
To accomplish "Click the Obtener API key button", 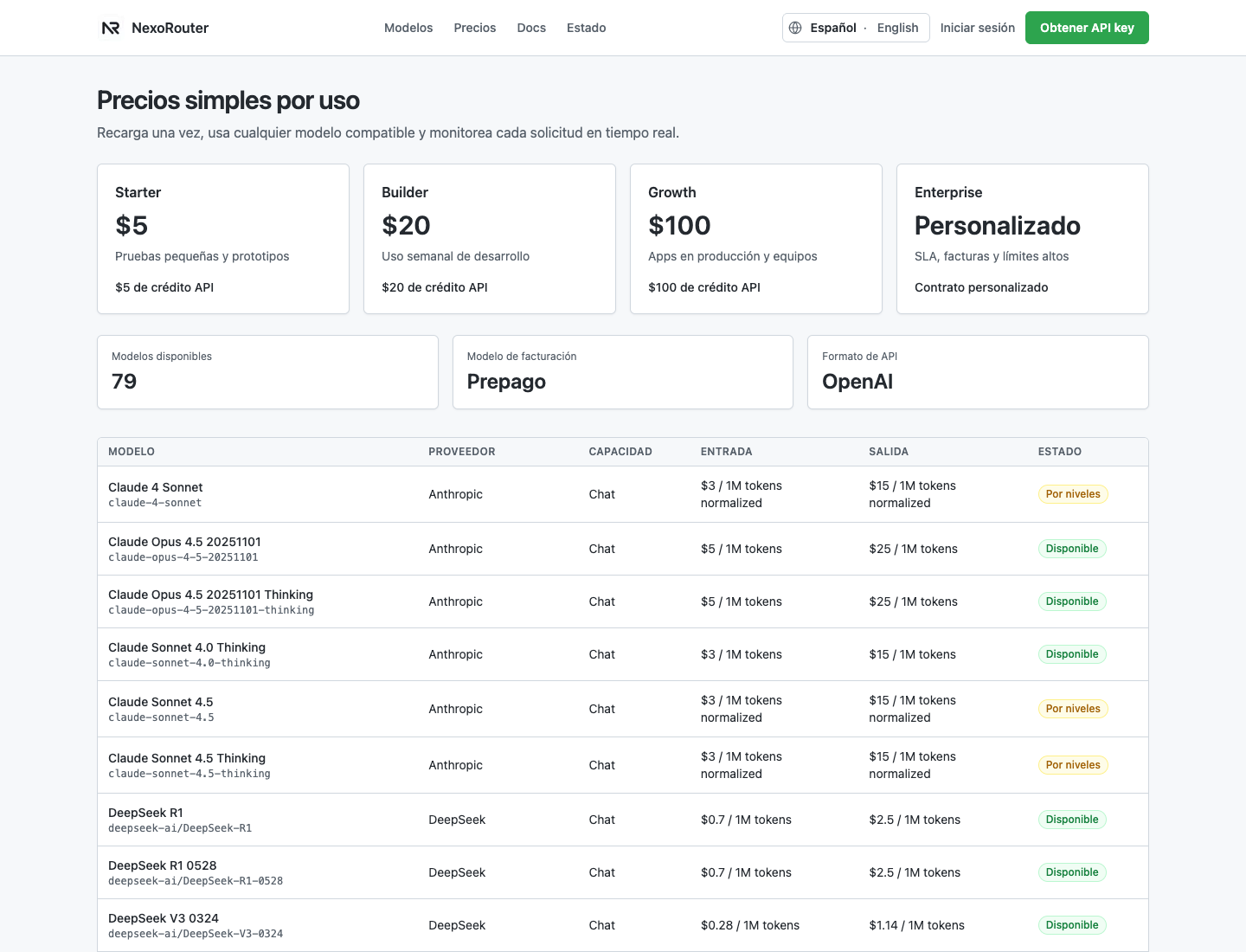I will tap(1087, 28).
